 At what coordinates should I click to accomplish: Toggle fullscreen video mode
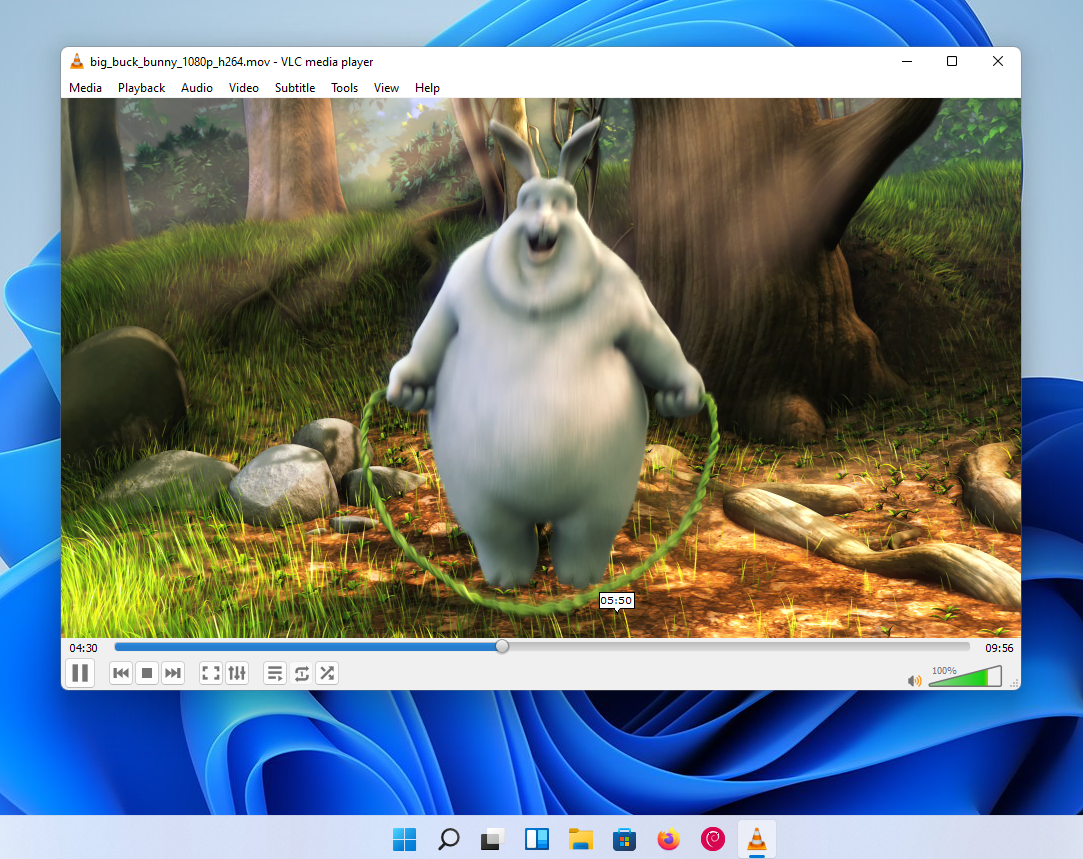[210, 673]
